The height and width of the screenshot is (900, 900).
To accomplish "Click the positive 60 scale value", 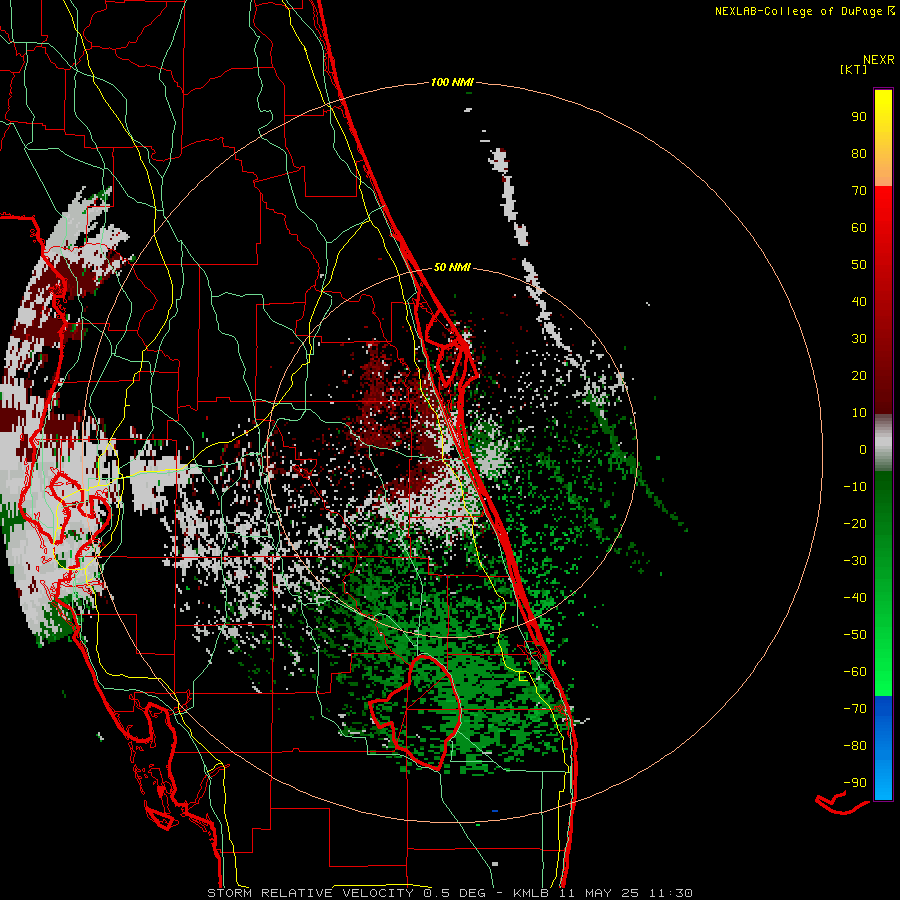I will (859, 227).
